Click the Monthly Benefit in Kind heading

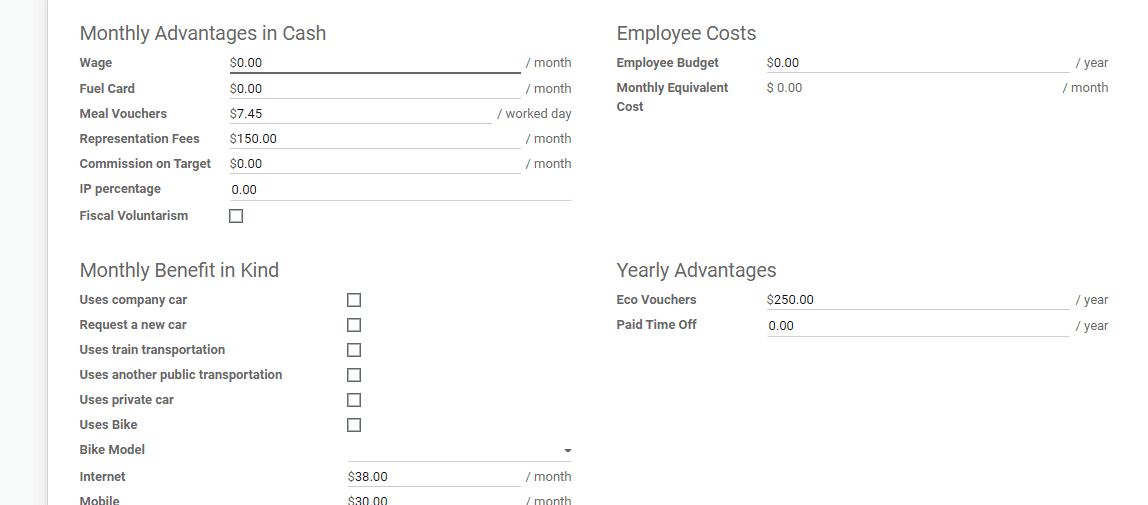click(179, 270)
